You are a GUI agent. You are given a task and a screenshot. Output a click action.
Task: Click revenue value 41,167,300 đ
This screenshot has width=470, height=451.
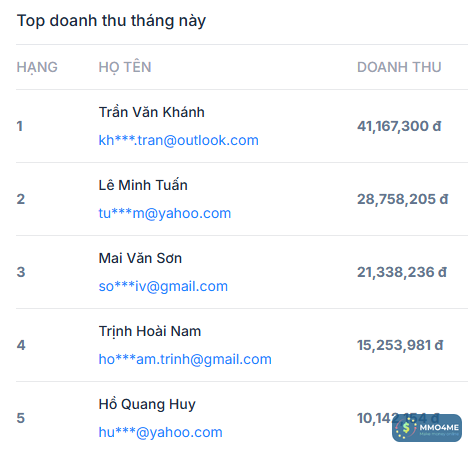pyautogui.click(x=399, y=126)
